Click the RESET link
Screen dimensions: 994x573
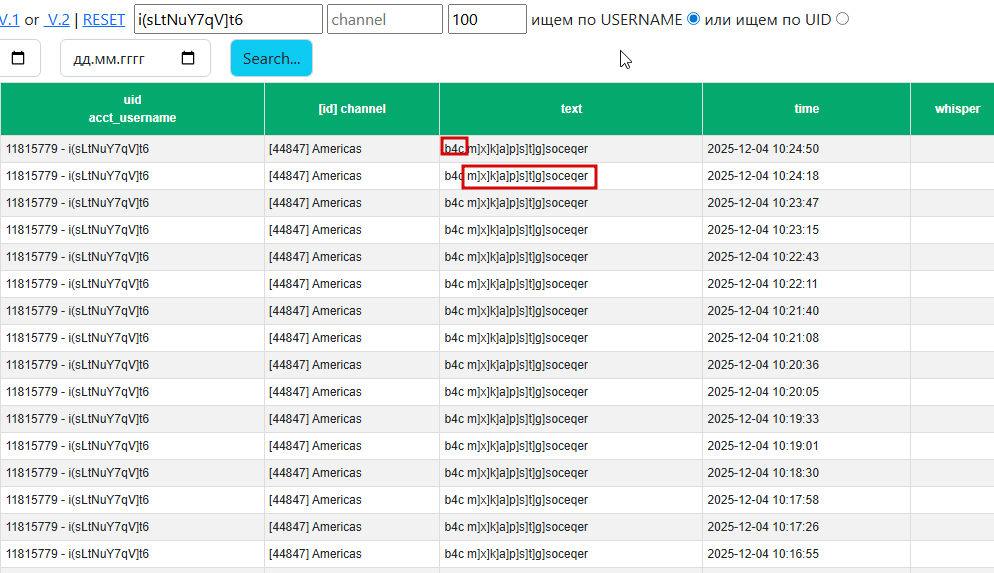pos(104,20)
